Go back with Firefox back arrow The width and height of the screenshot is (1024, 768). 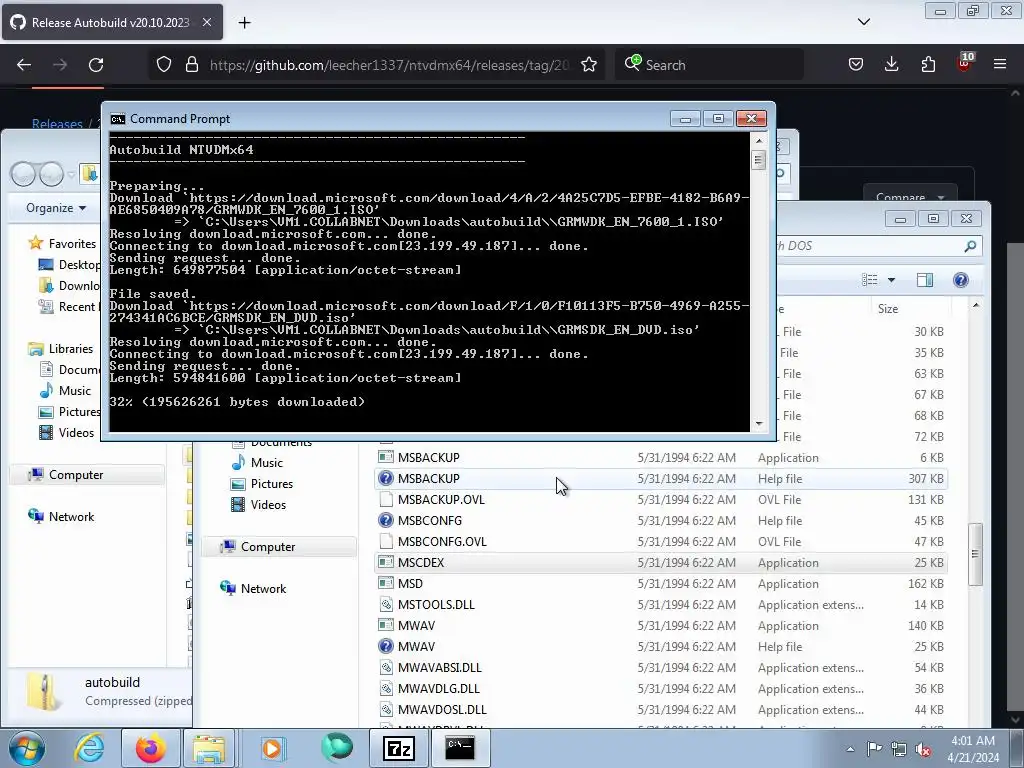point(24,65)
